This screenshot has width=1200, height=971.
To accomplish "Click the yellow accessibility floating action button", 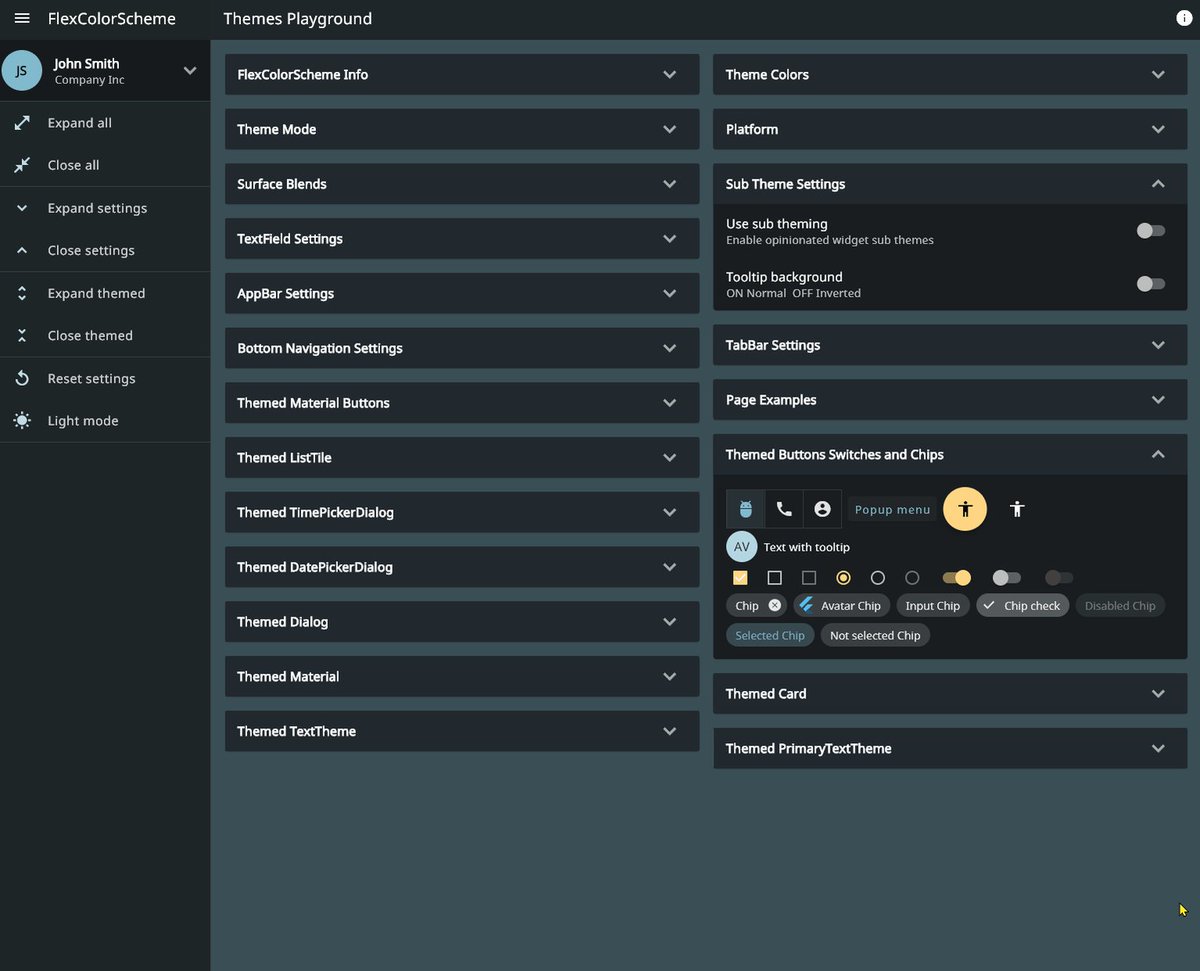I will click(965, 509).
